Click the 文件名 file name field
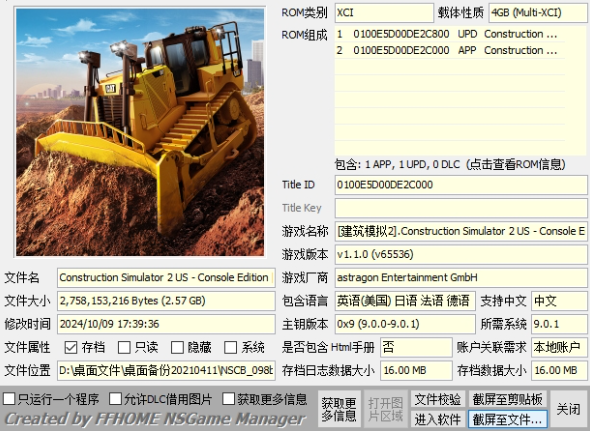The height and width of the screenshot is (431, 590). tap(166, 278)
